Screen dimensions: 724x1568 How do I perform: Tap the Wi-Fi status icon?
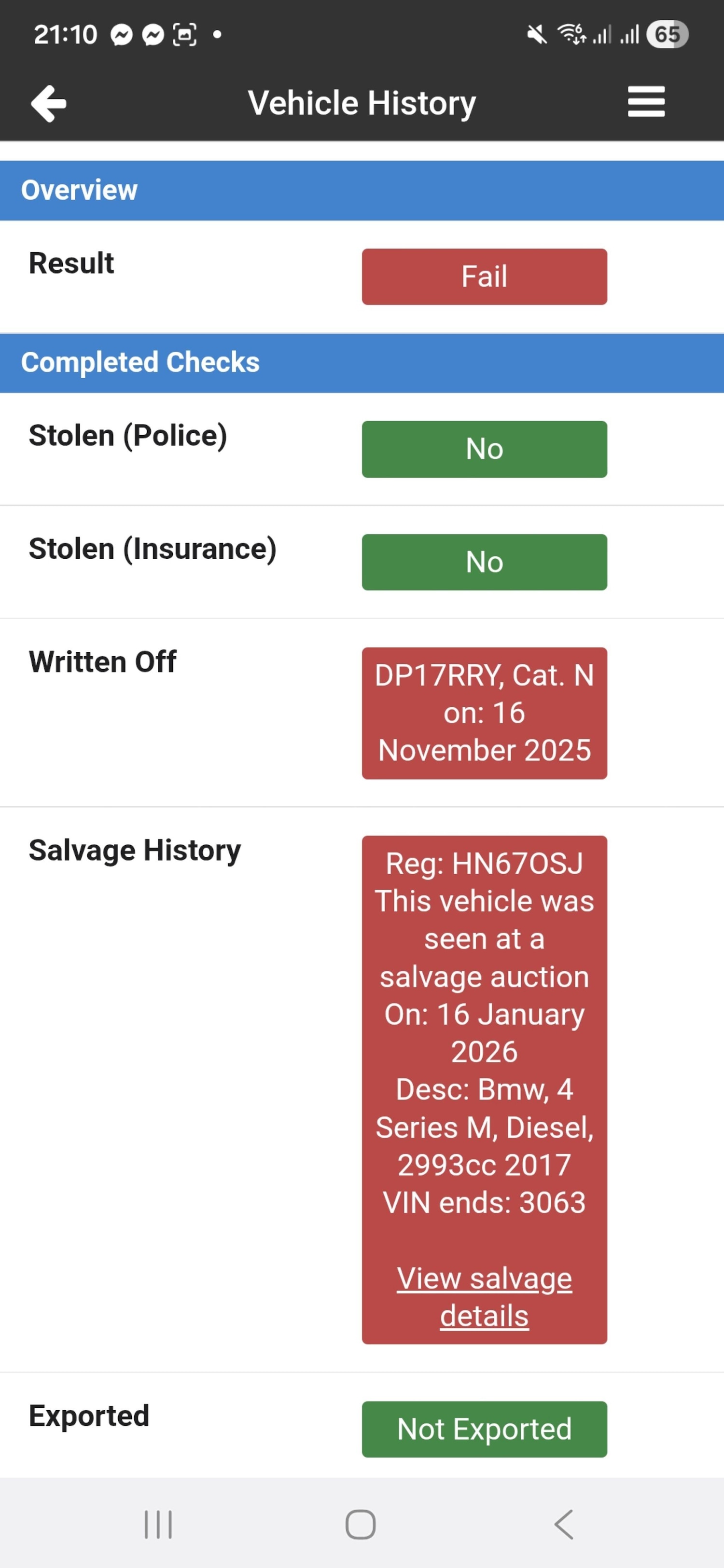[x=572, y=35]
